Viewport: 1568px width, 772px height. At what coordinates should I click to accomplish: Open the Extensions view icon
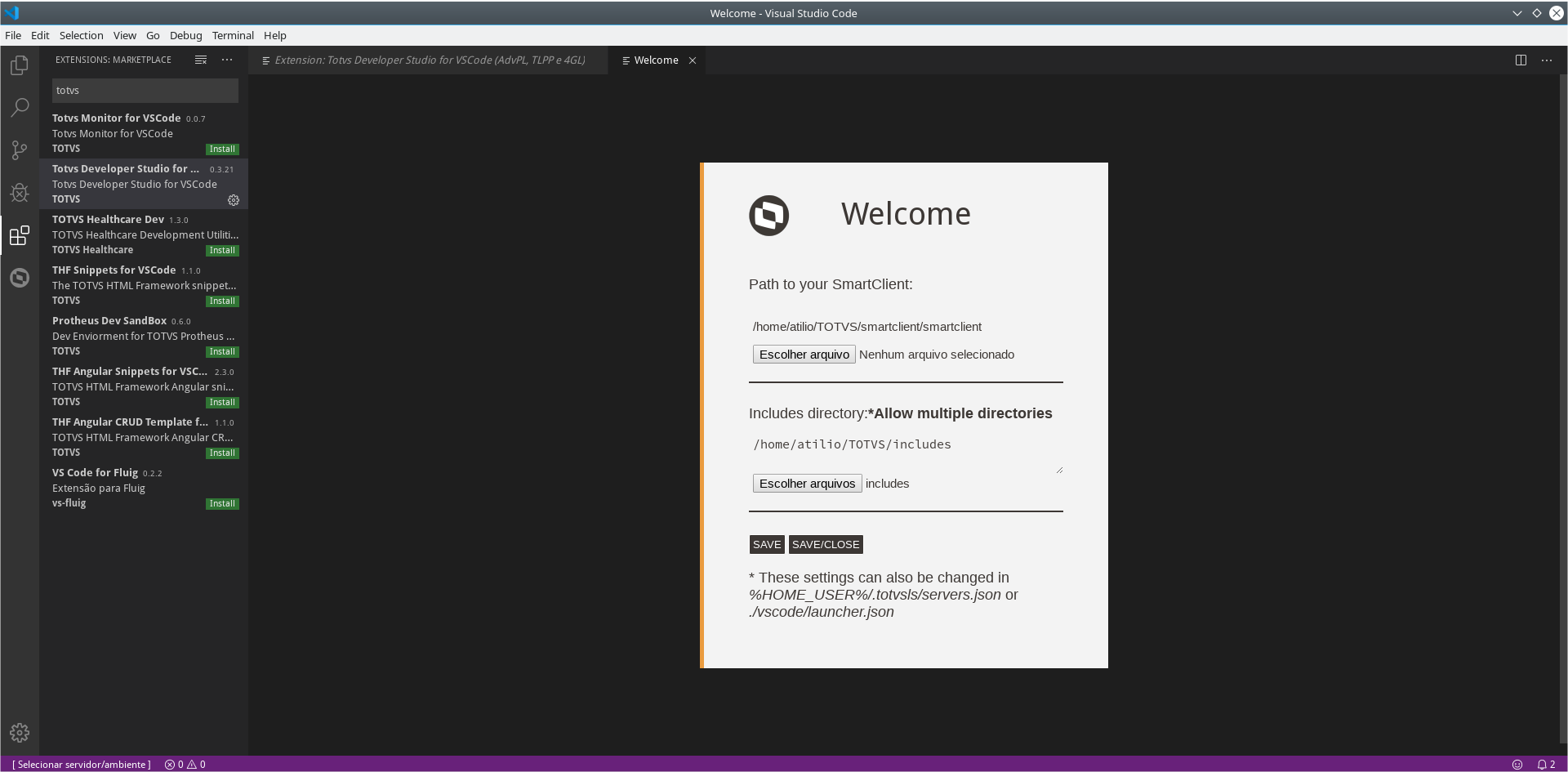pyautogui.click(x=20, y=235)
